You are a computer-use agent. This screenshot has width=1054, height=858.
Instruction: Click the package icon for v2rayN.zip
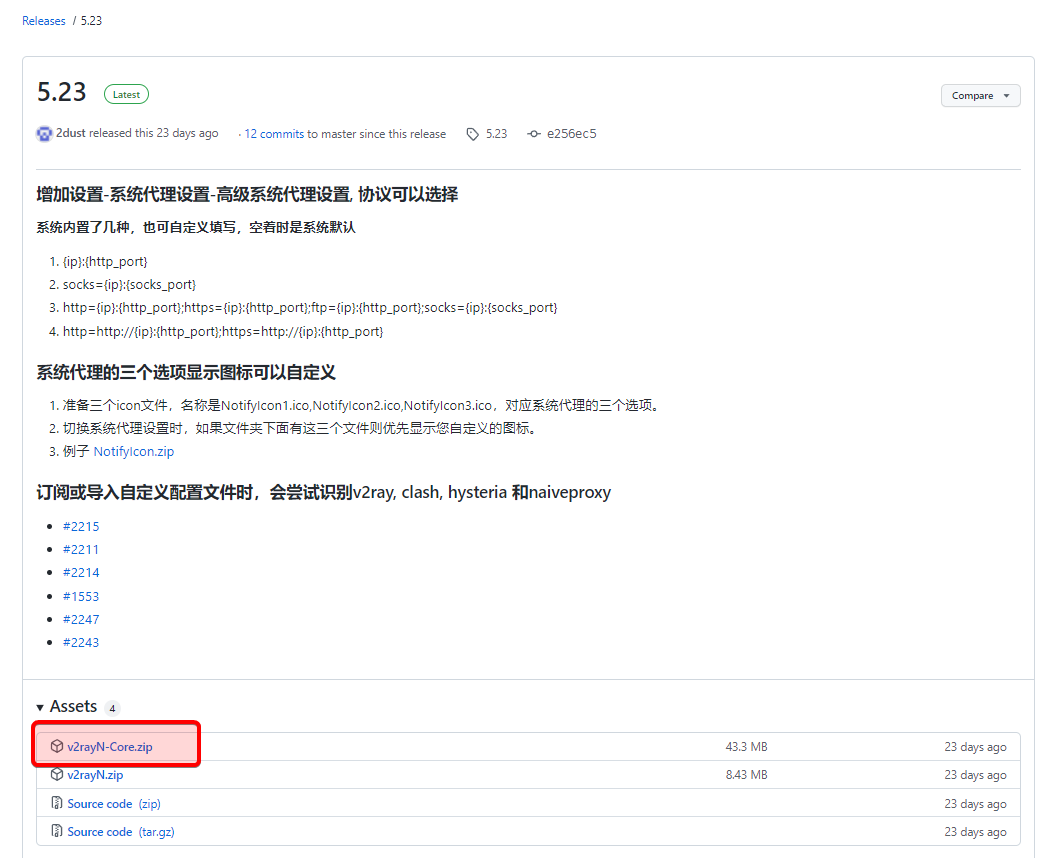[57, 775]
